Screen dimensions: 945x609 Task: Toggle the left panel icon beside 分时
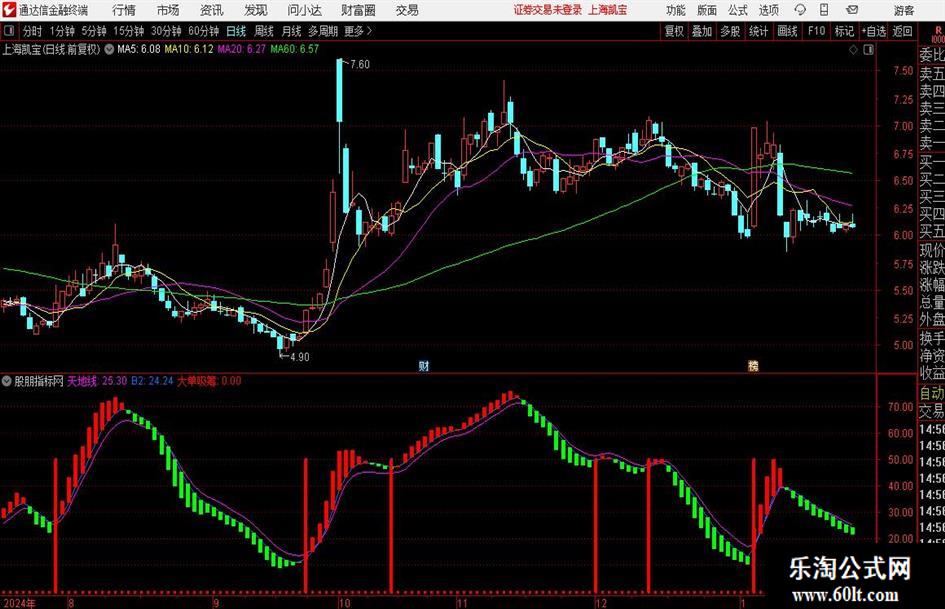8,31
